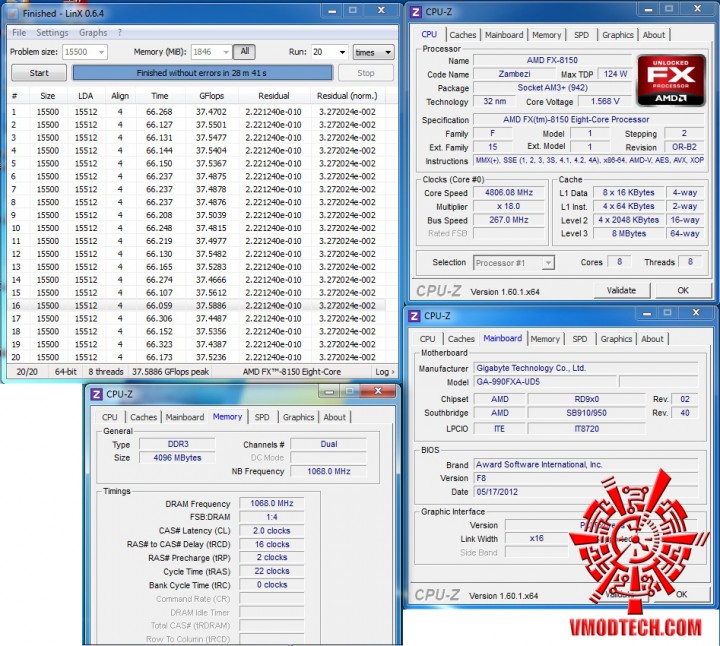The image size is (720, 646).
Task: Select result row 19 with 37.4387 GFlops
Action: [197, 344]
